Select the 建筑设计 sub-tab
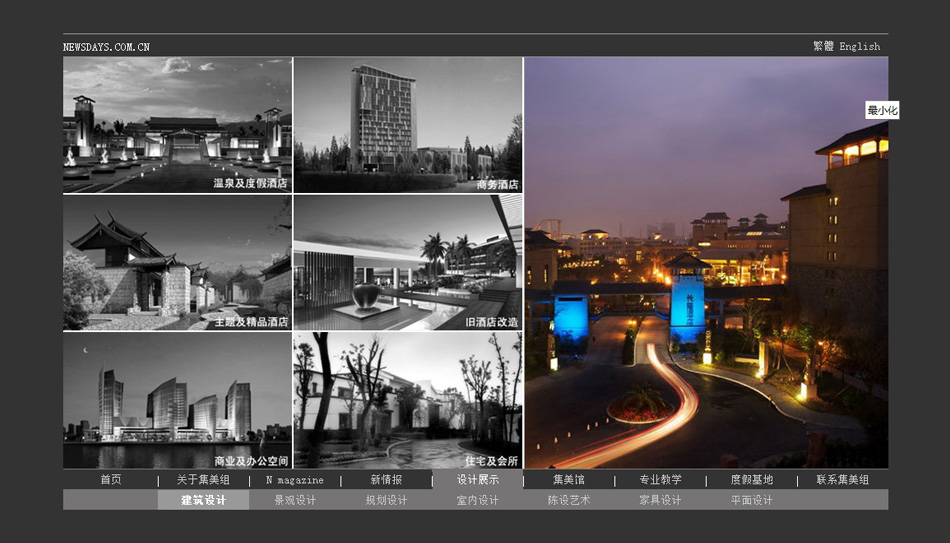 click(203, 500)
